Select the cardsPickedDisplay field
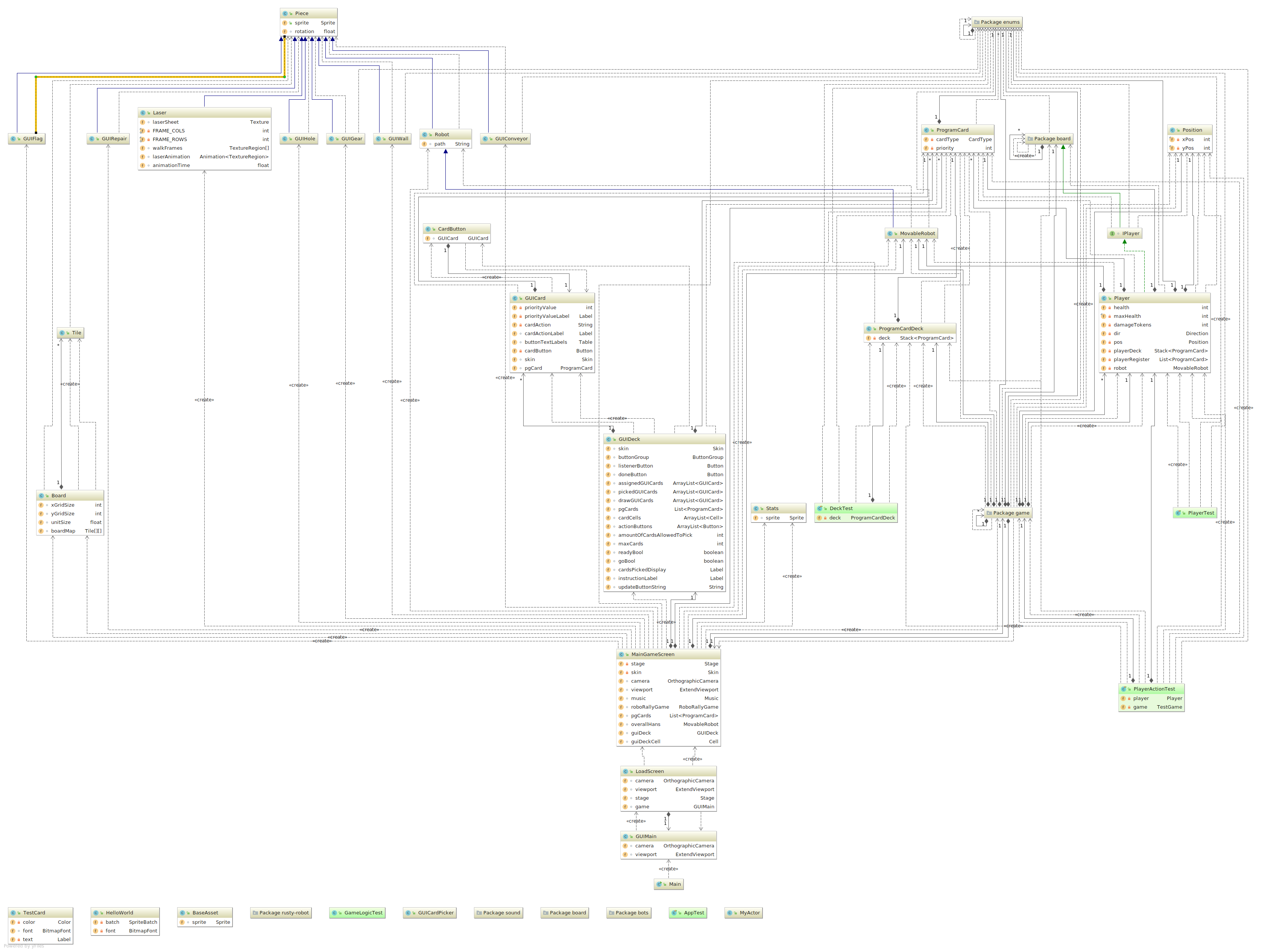This screenshot has width=1262, height=952. [665, 570]
